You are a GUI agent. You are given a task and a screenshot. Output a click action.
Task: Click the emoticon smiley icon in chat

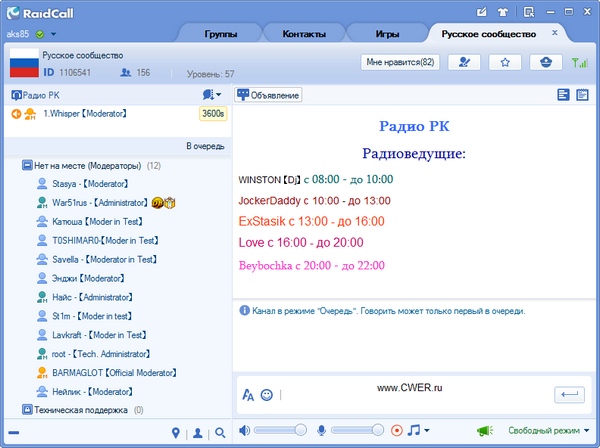point(267,395)
